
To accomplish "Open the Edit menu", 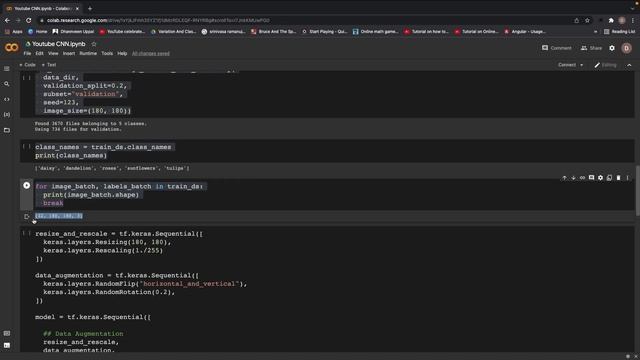I will 39,53.
